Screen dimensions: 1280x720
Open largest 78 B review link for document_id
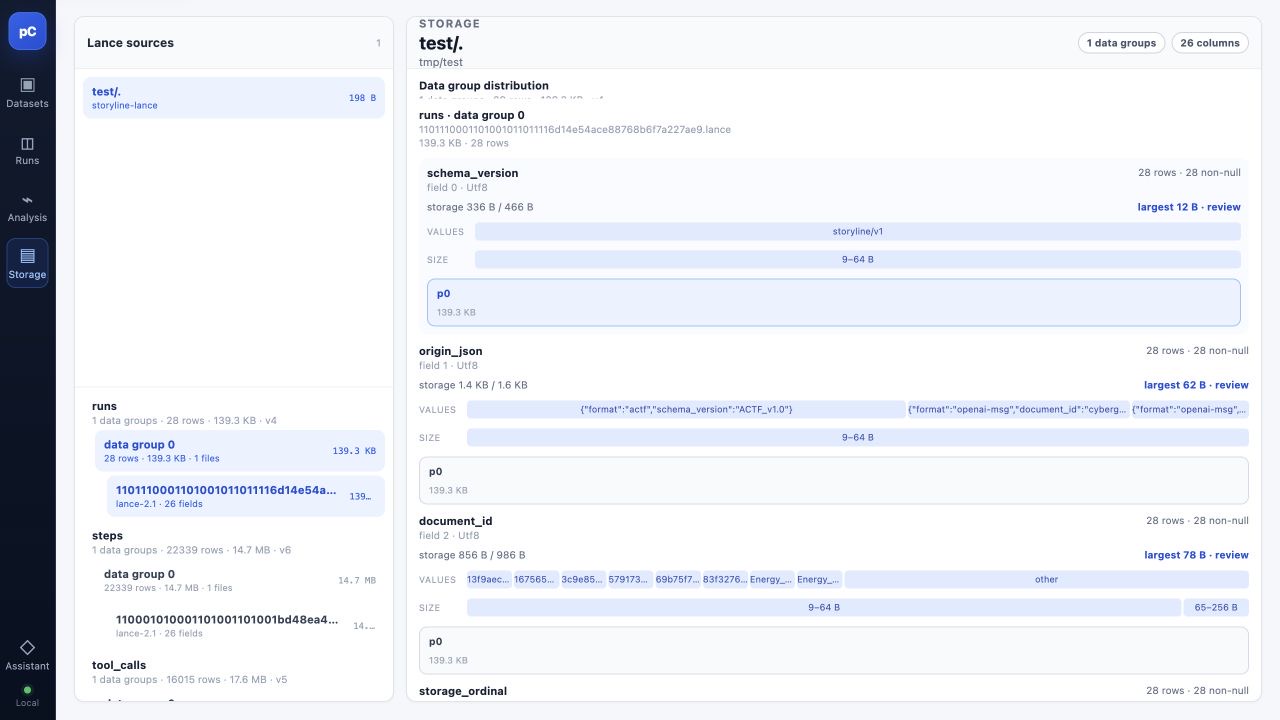1196,555
